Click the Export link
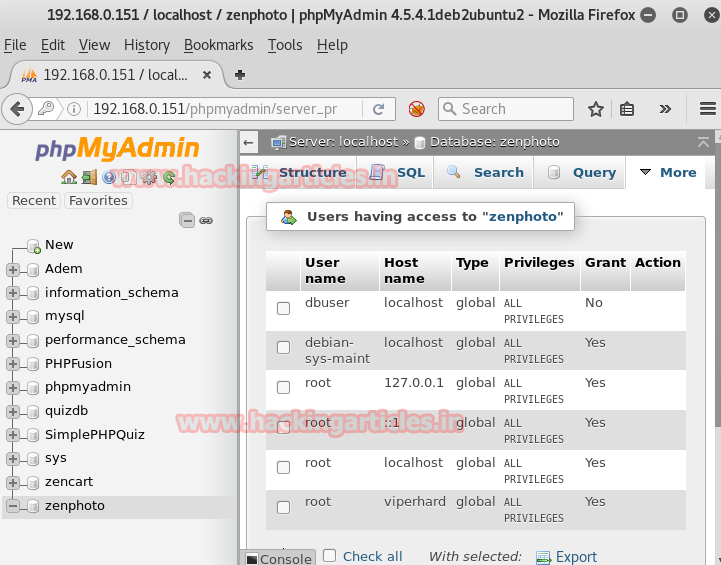This screenshot has height=565, width=721. tap(576, 557)
